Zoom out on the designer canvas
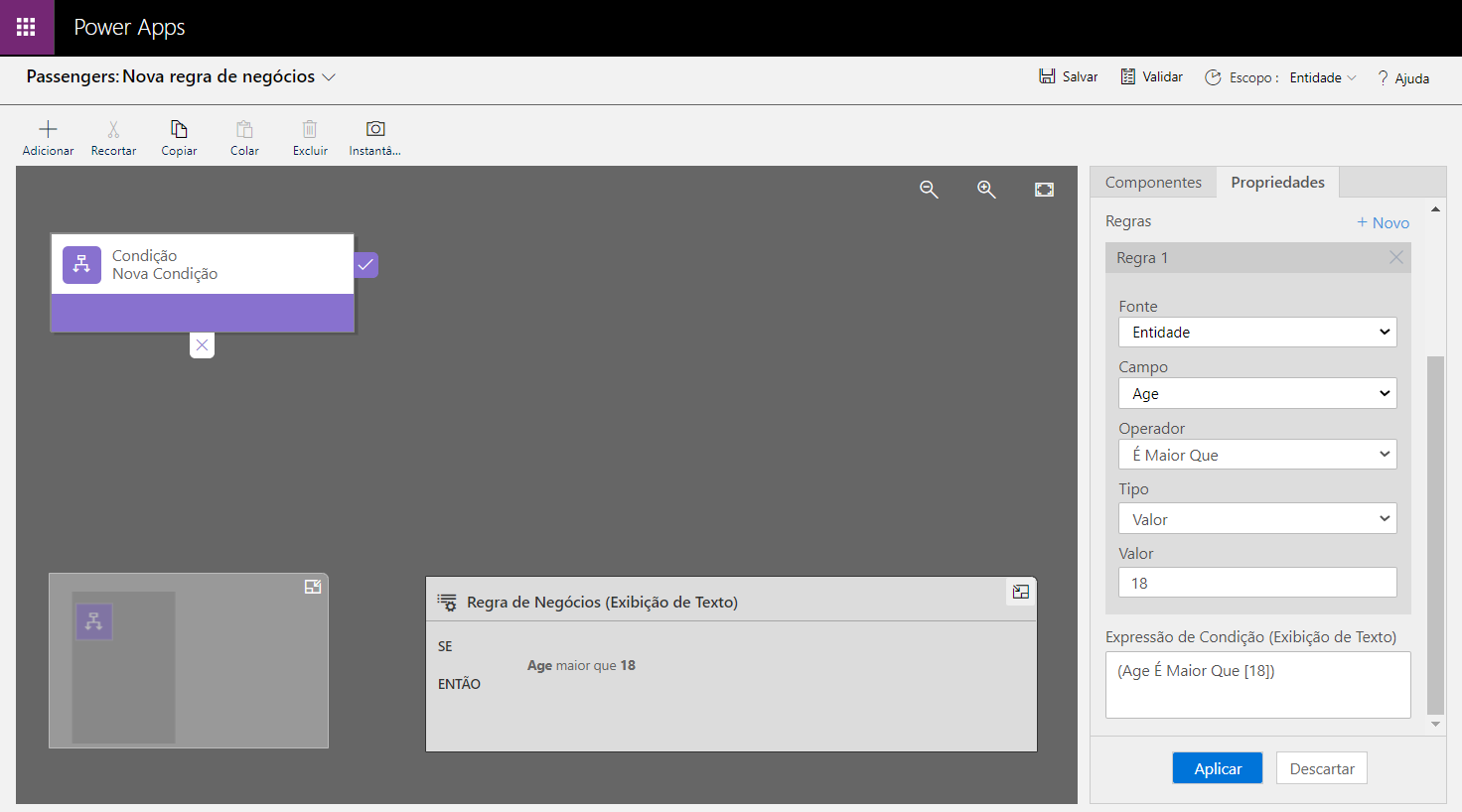1462x812 pixels. tap(929, 189)
